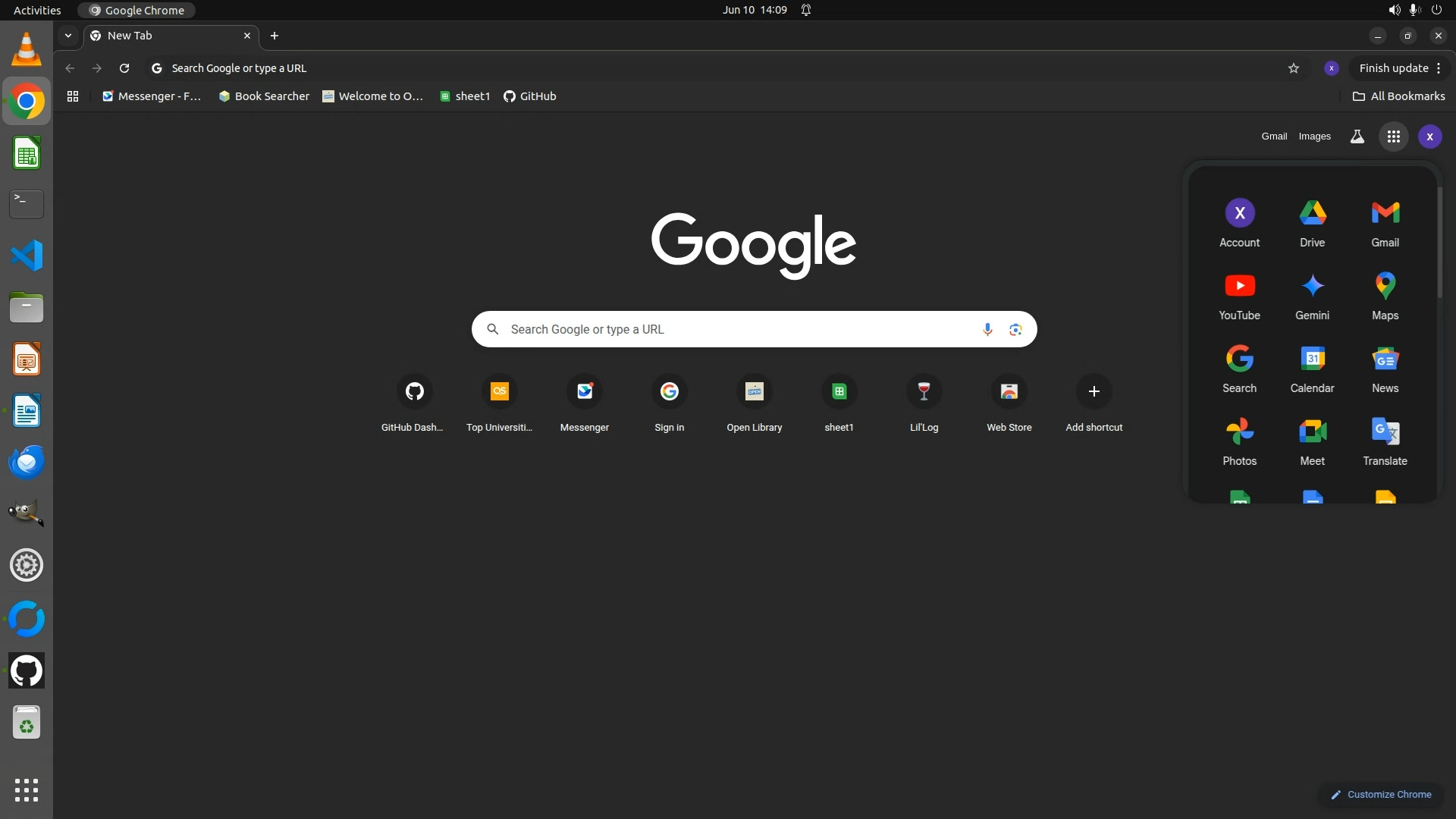Open the Gmail link at top

coord(1274,136)
